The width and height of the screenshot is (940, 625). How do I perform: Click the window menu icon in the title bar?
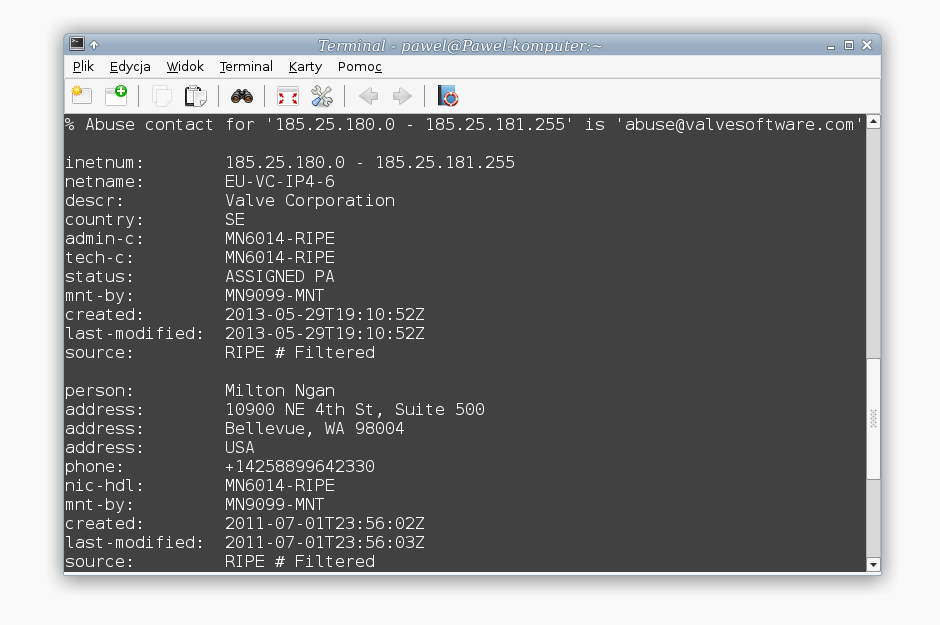click(x=77, y=44)
